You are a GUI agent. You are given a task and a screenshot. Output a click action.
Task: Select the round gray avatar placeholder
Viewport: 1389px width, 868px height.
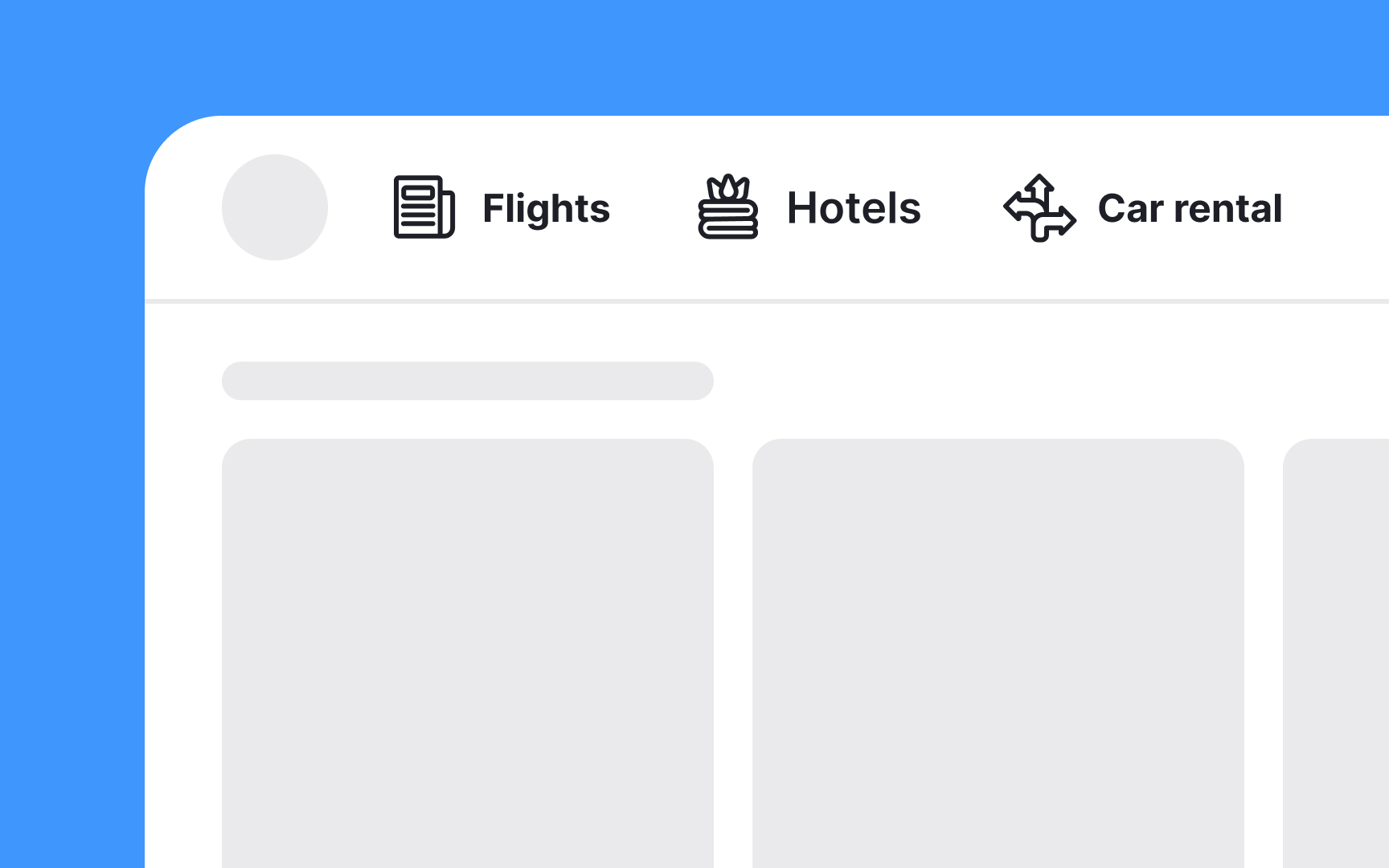tap(275, 207)
